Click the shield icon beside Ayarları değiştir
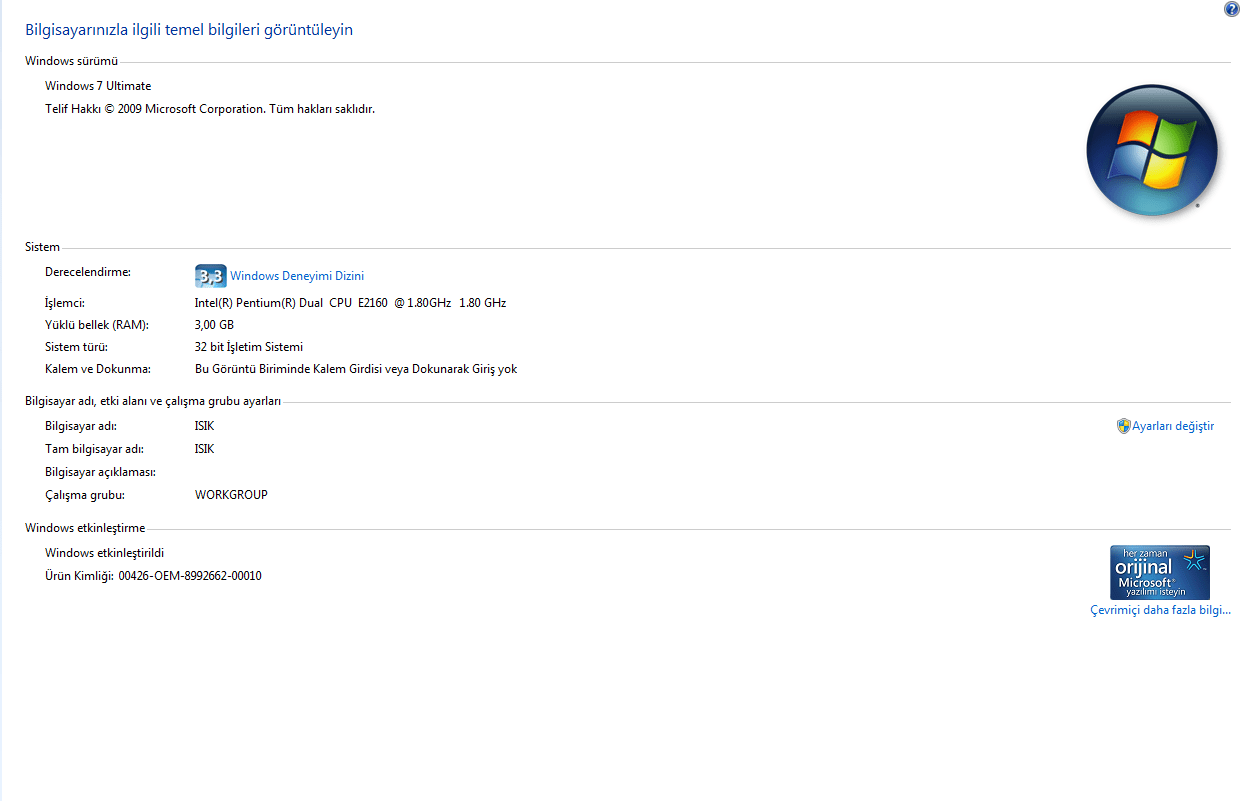The image size is (1240, 801). click(1123, 426)
